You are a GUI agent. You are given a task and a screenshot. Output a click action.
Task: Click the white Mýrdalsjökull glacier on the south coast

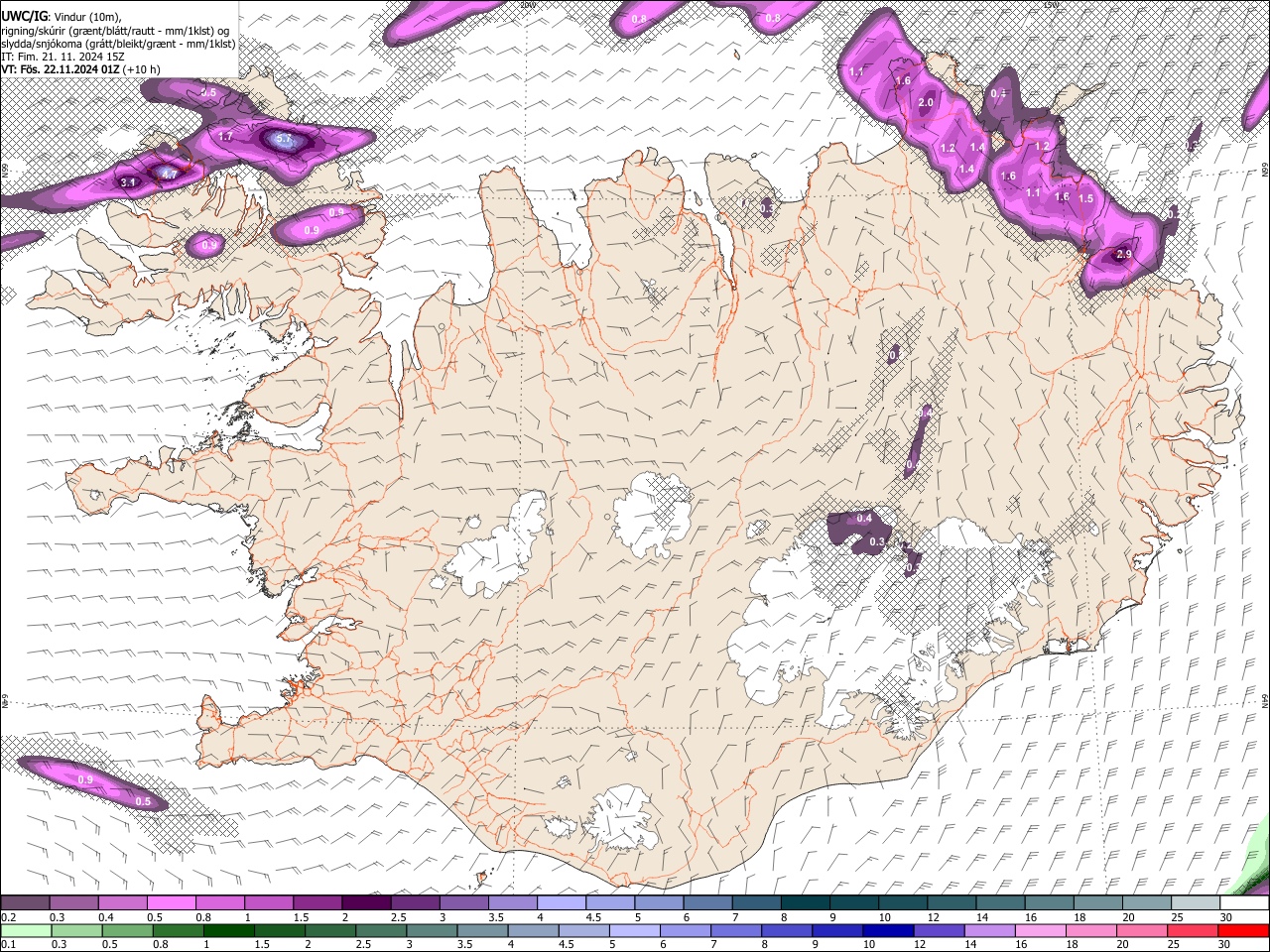click(623, 820)
